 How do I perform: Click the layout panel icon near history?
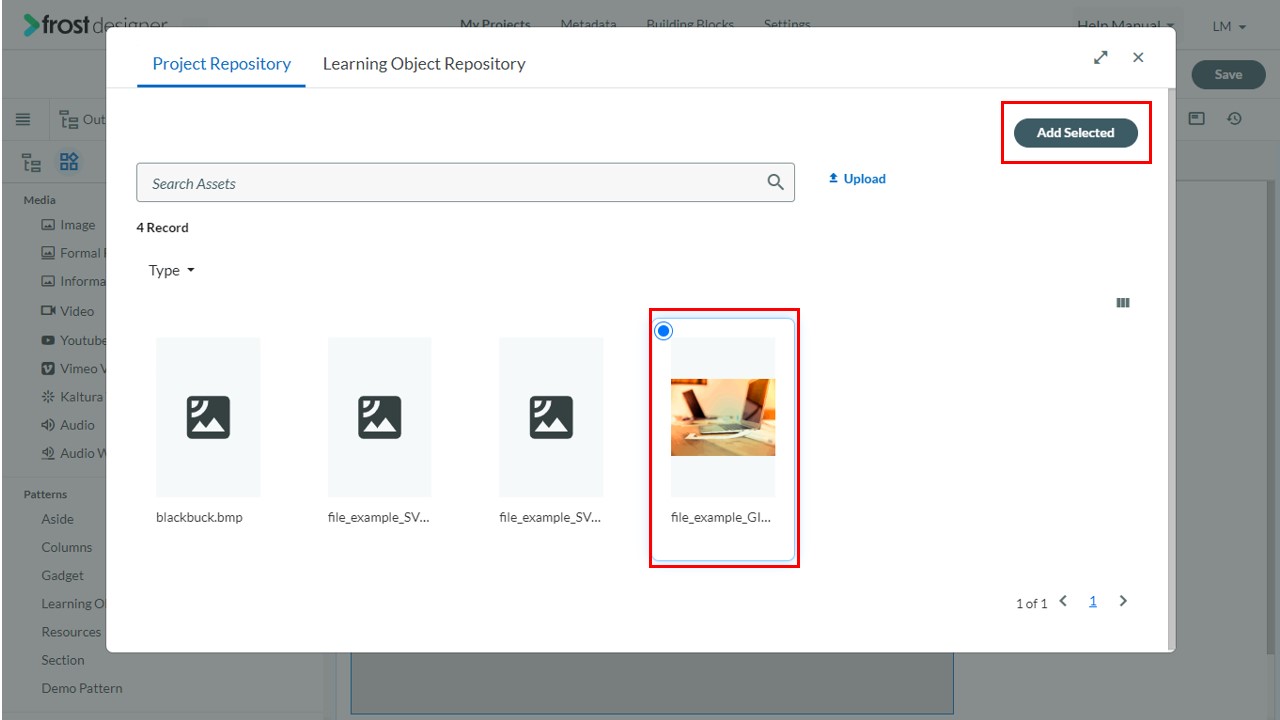tap(1197, 119)
